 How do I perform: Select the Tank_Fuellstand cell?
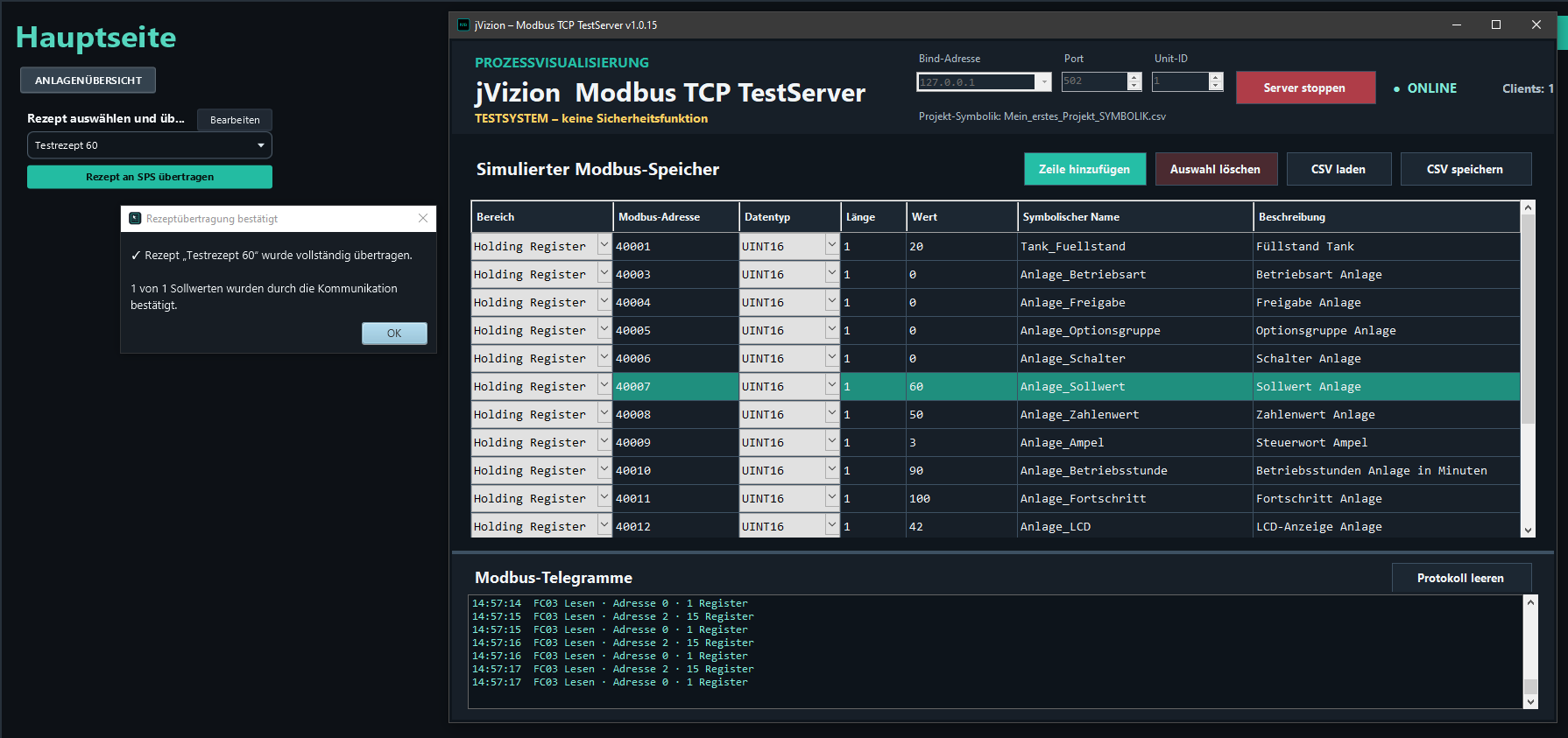(x=1135, y=246)
